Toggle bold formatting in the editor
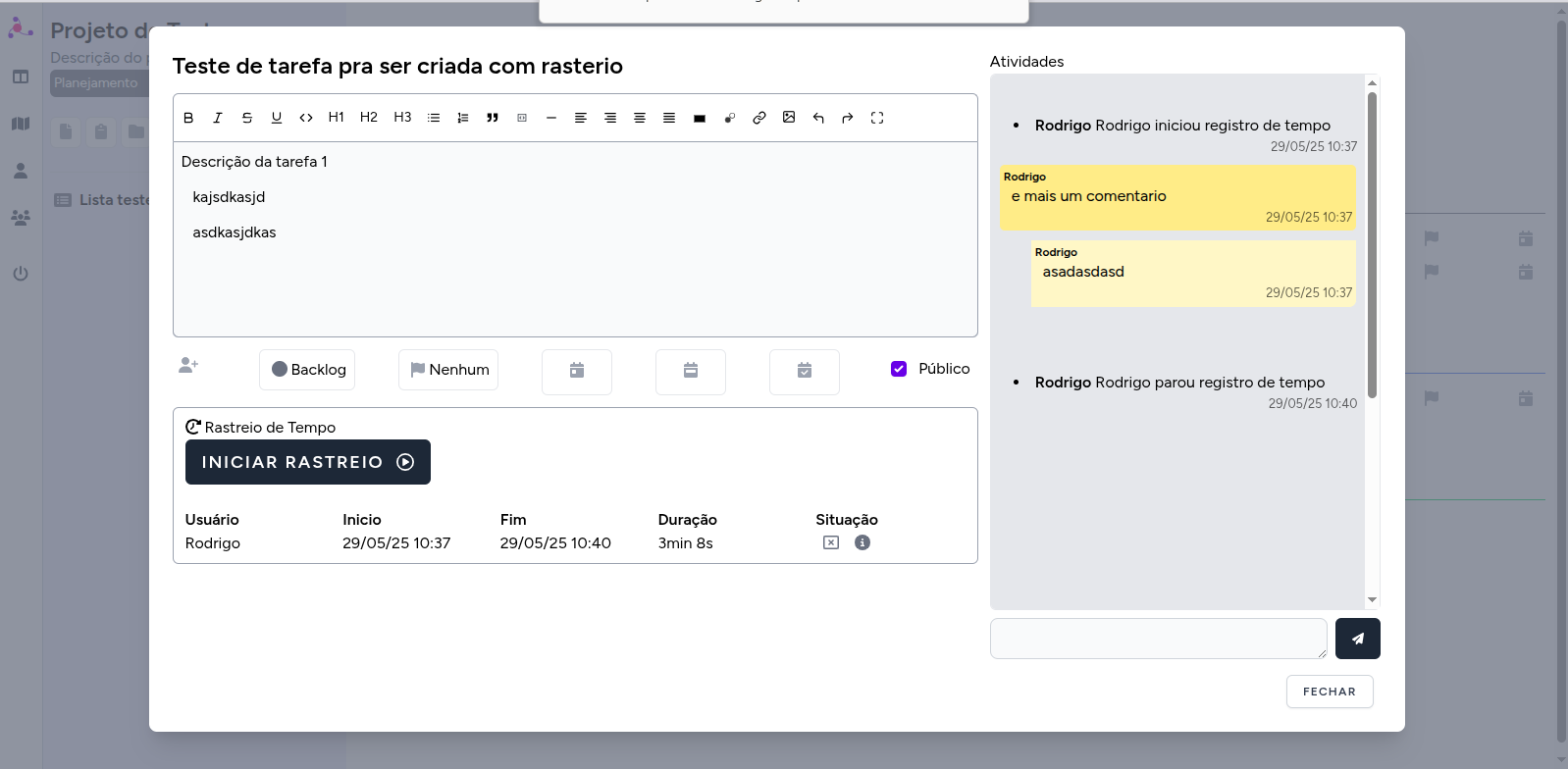Viewport: 1568px width, 770px height. pyautogui.click(x=188, y=118)
